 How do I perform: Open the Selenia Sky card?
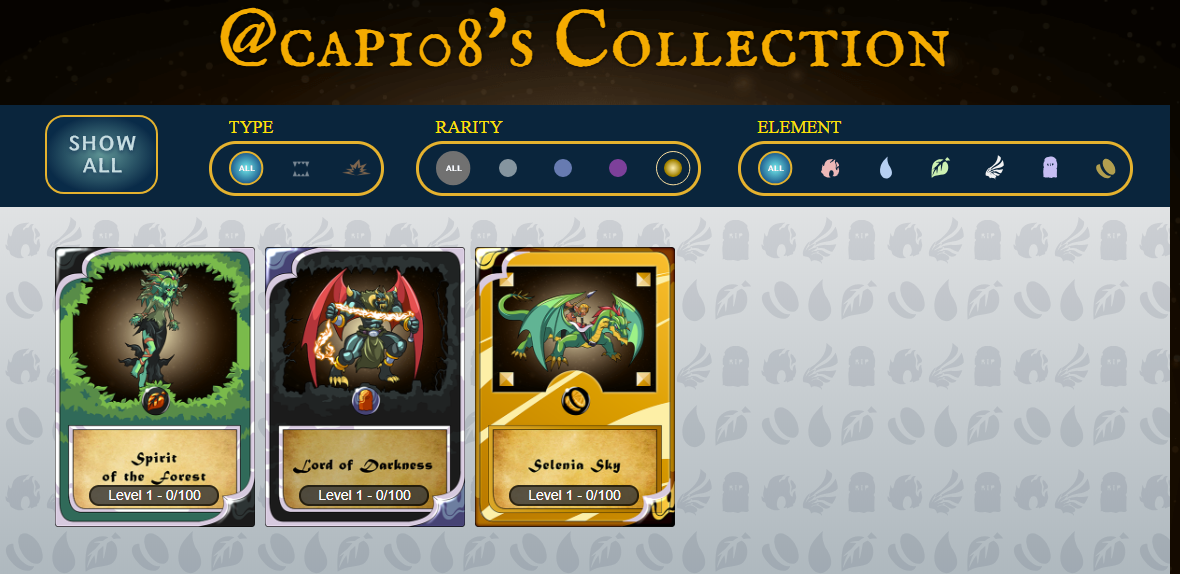click(x=575, y=387)
